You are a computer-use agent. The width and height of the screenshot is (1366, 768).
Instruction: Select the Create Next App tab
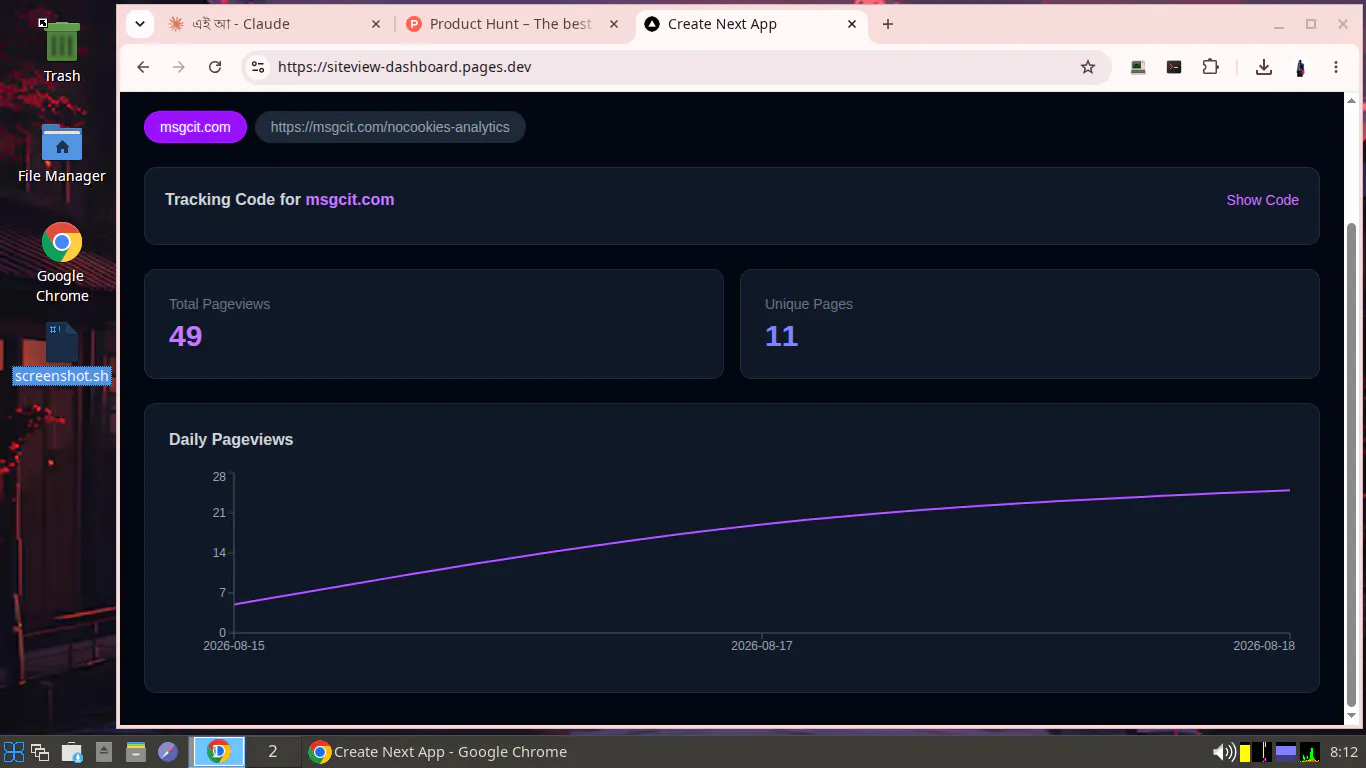[x=752, y=24]
